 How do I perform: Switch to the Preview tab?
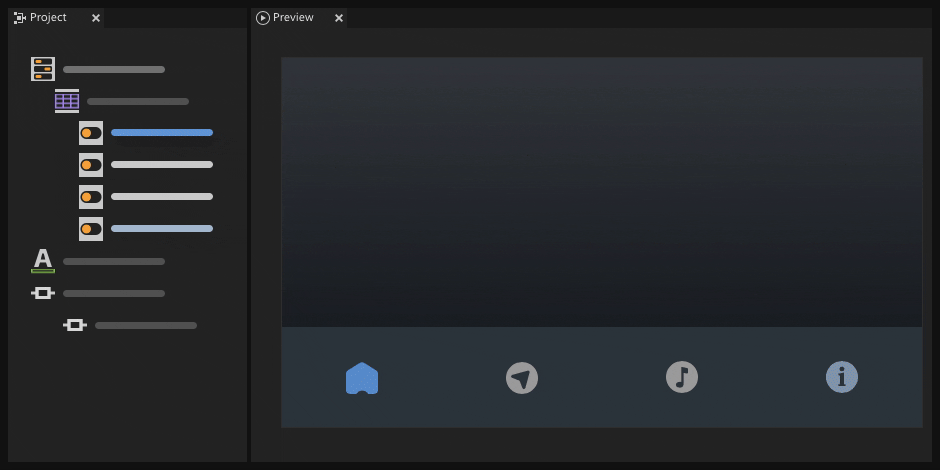[x=292, y=18]
